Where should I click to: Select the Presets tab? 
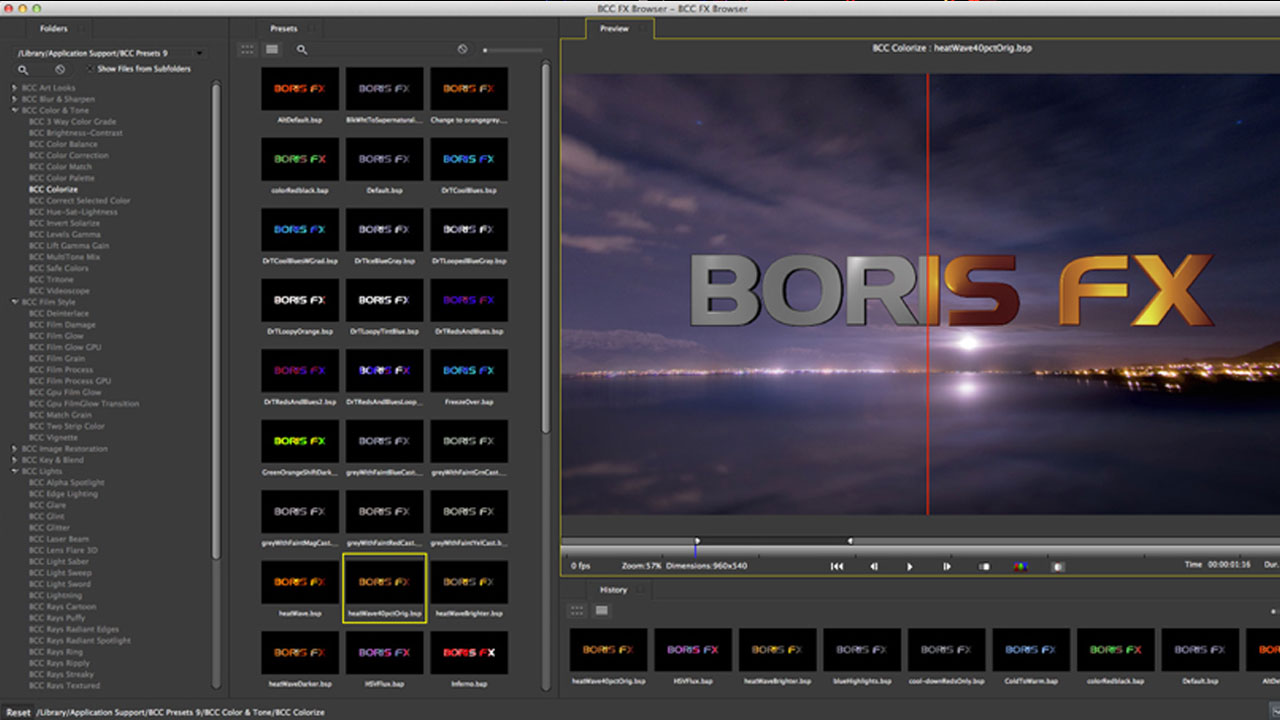pyautogui.click(x=284, y=29)
